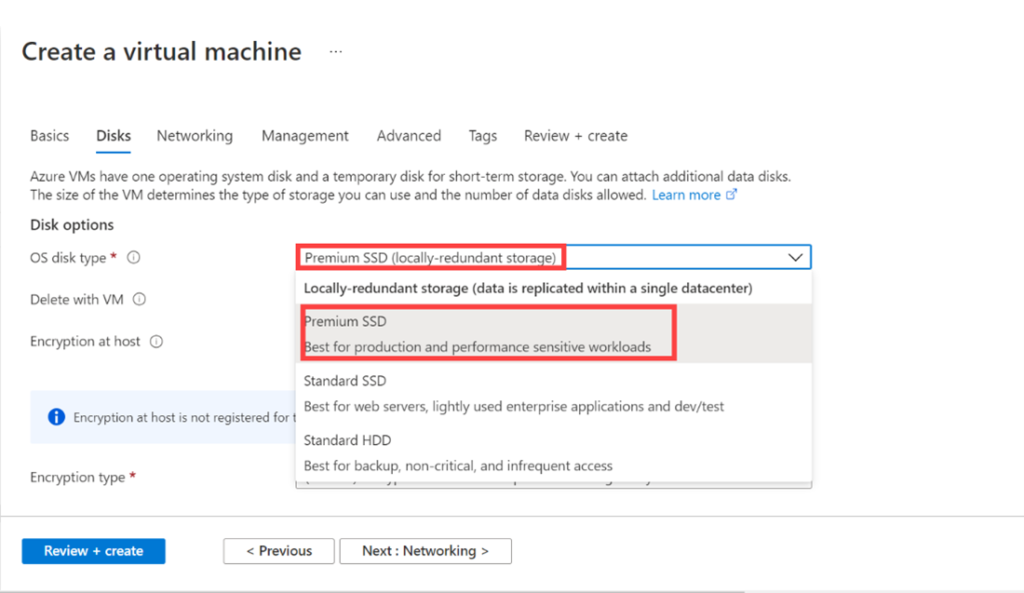Click the external link icon after Learn more

(731, 194)
